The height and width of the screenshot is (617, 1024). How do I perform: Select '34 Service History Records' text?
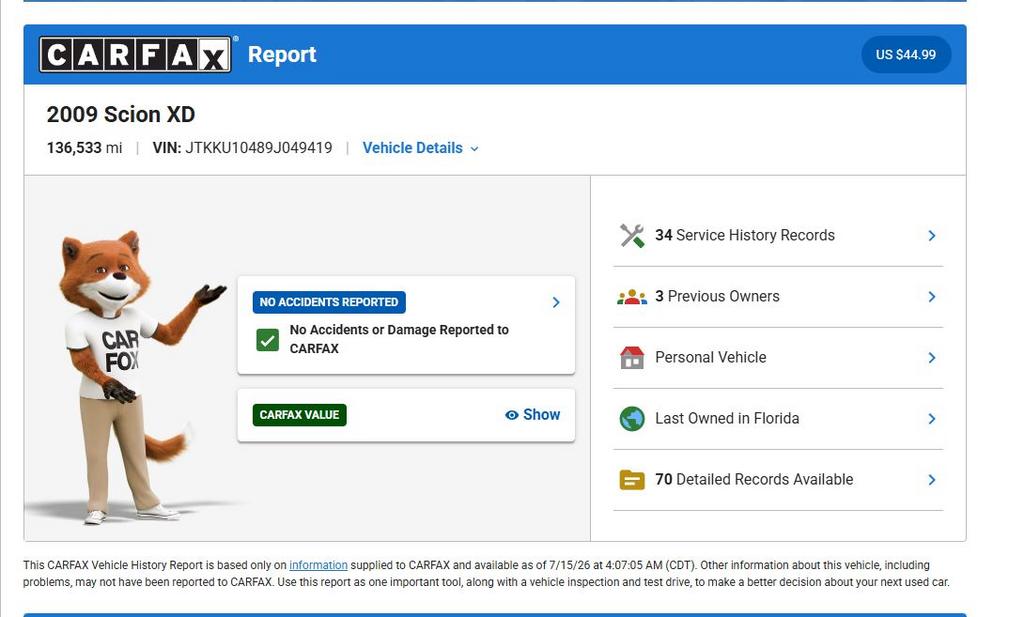pyautogui.click(x=745, y=236)
